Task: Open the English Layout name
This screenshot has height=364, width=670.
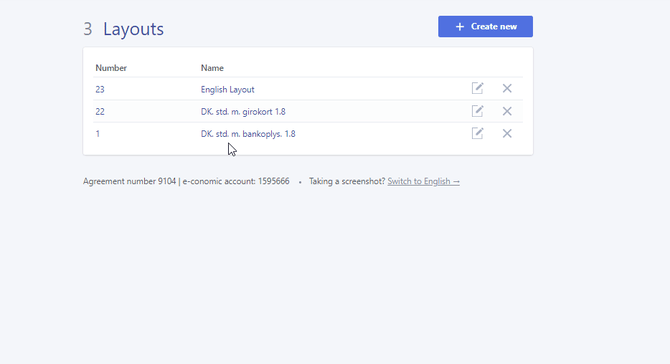Action: 227,89
